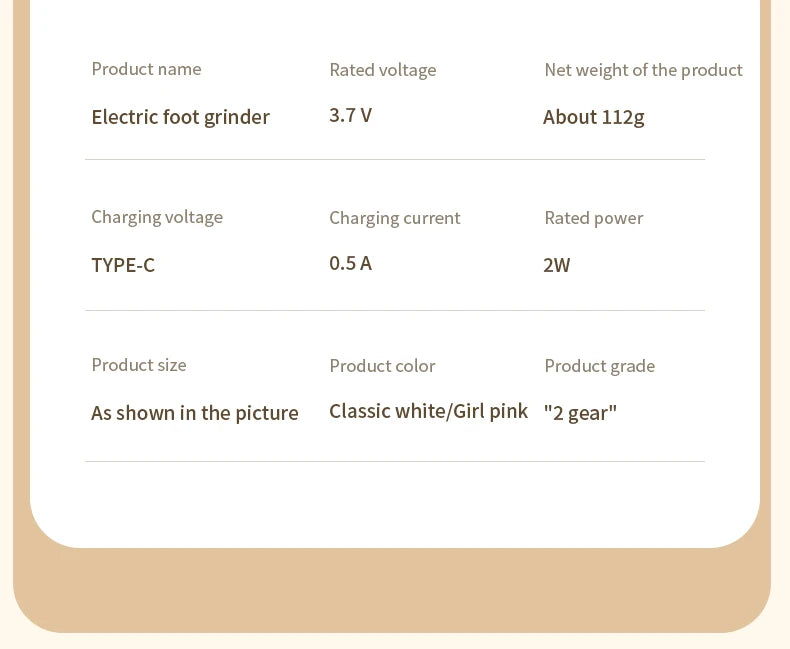Click the "Product grade" label
Viewport: 790px width, 649px height.
[x=599, y=366]
